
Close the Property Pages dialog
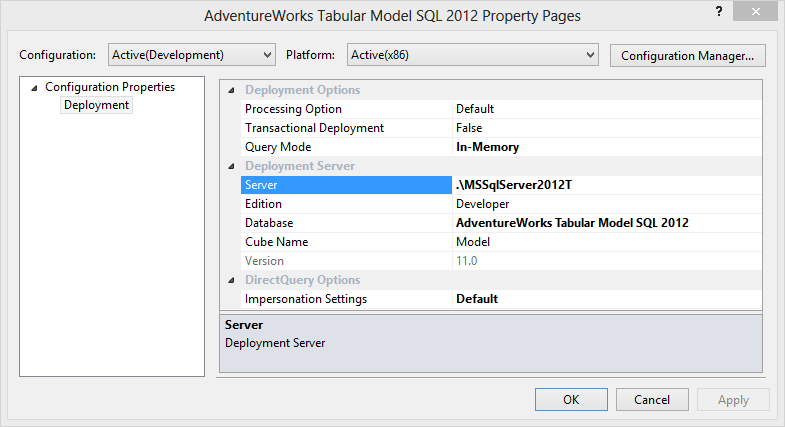coord(755,11)
